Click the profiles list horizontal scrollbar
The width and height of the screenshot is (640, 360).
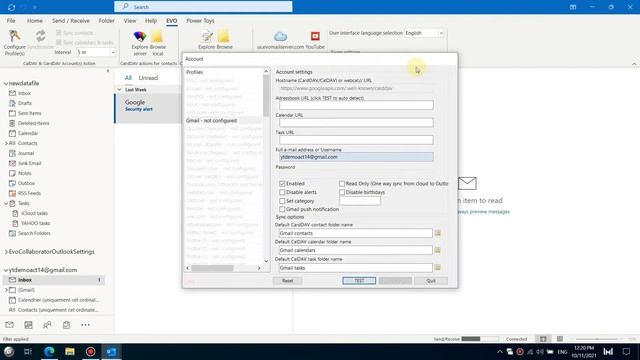[212, 268]
